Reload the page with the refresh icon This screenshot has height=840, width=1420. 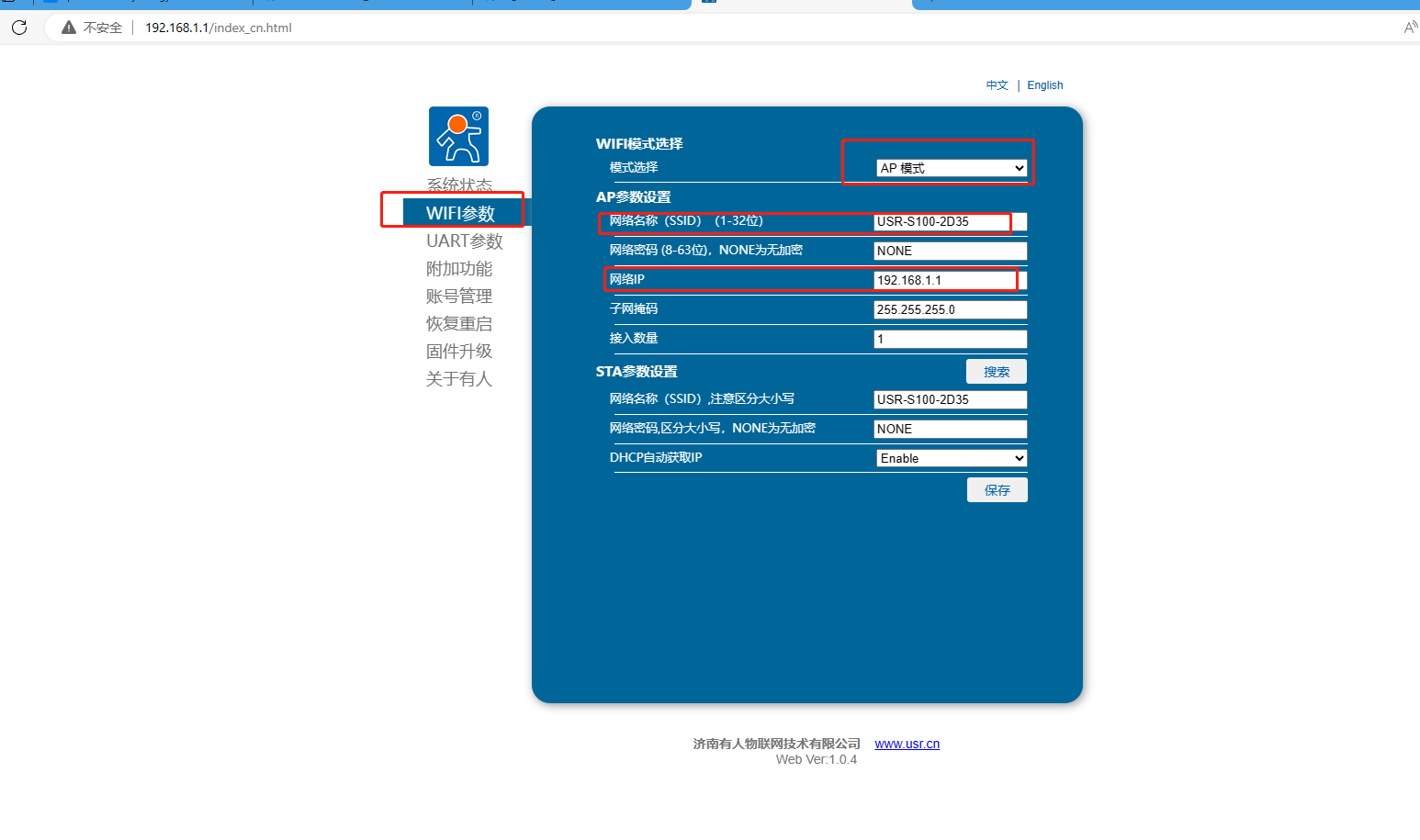click(19, 28)
